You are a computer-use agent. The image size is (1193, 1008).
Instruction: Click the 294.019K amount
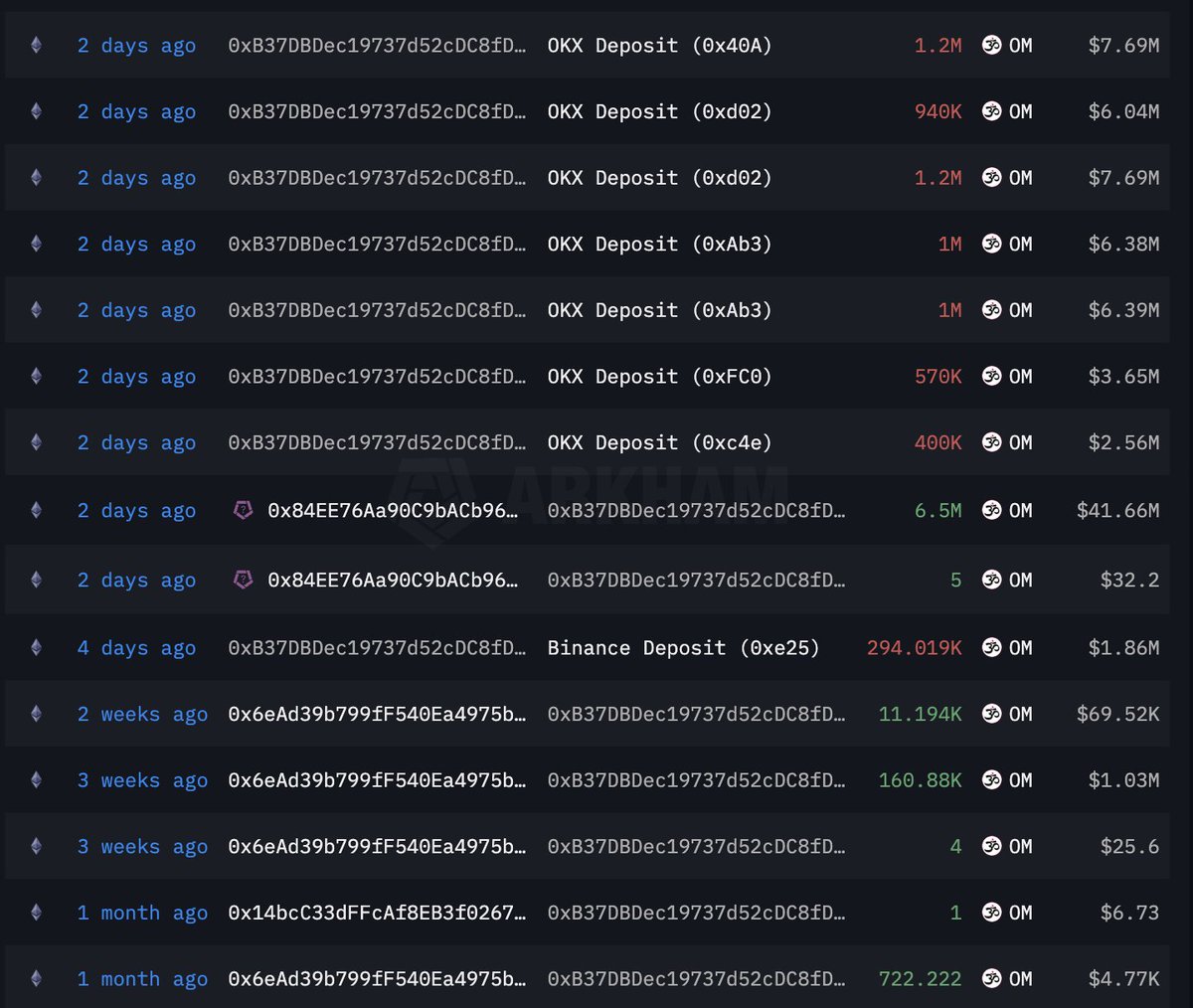914,647
